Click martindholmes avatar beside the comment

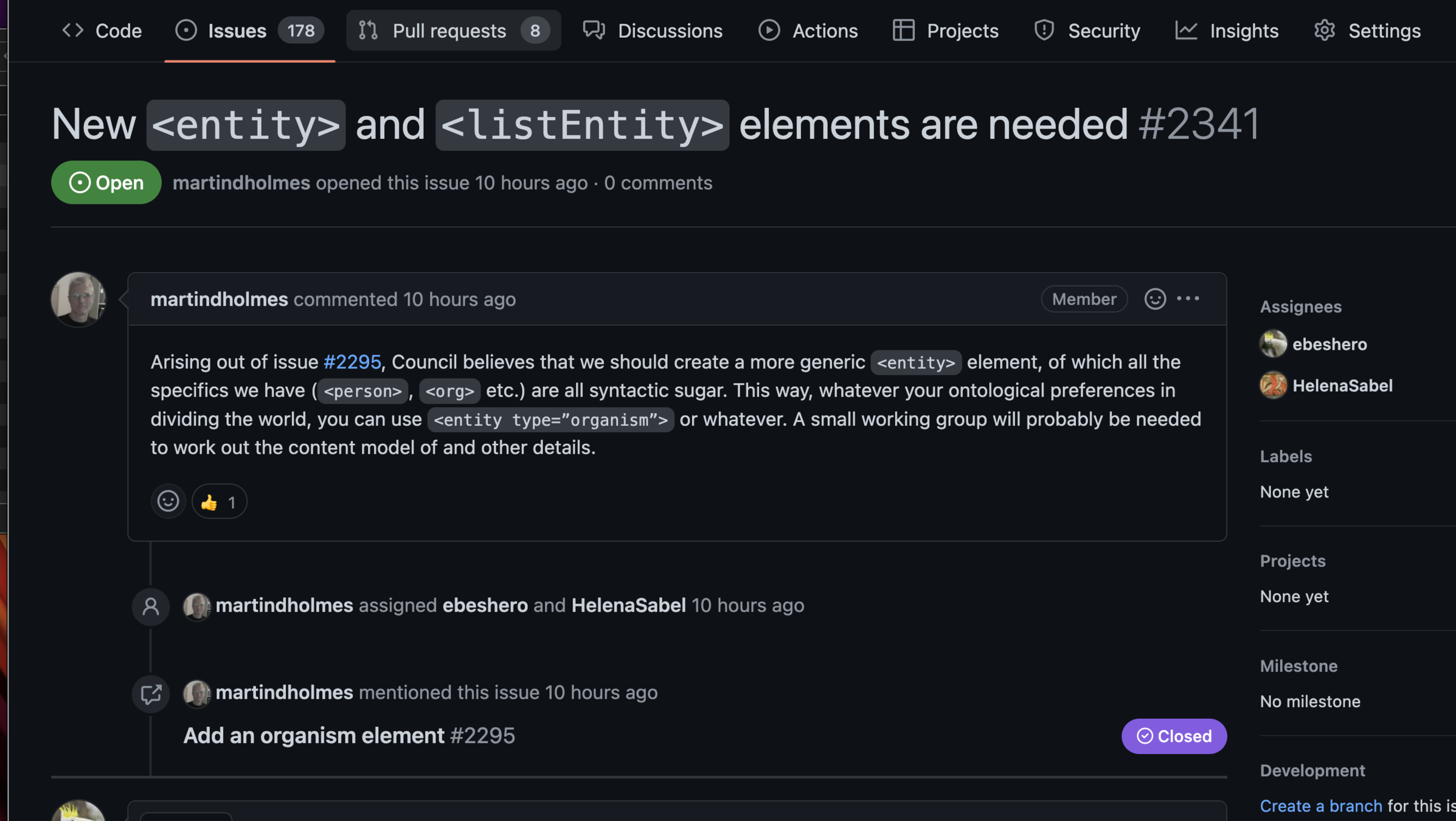click(x=78, y=299)
